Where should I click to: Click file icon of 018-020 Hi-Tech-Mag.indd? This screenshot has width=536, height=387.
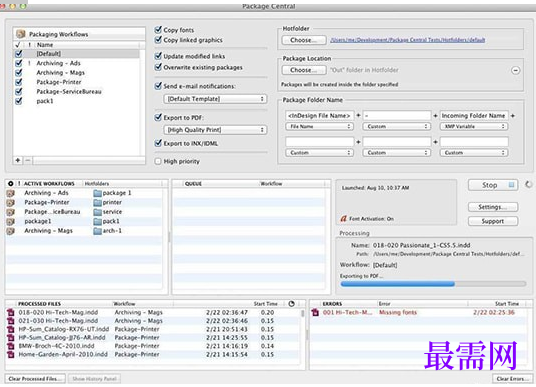tap(11, 312)
